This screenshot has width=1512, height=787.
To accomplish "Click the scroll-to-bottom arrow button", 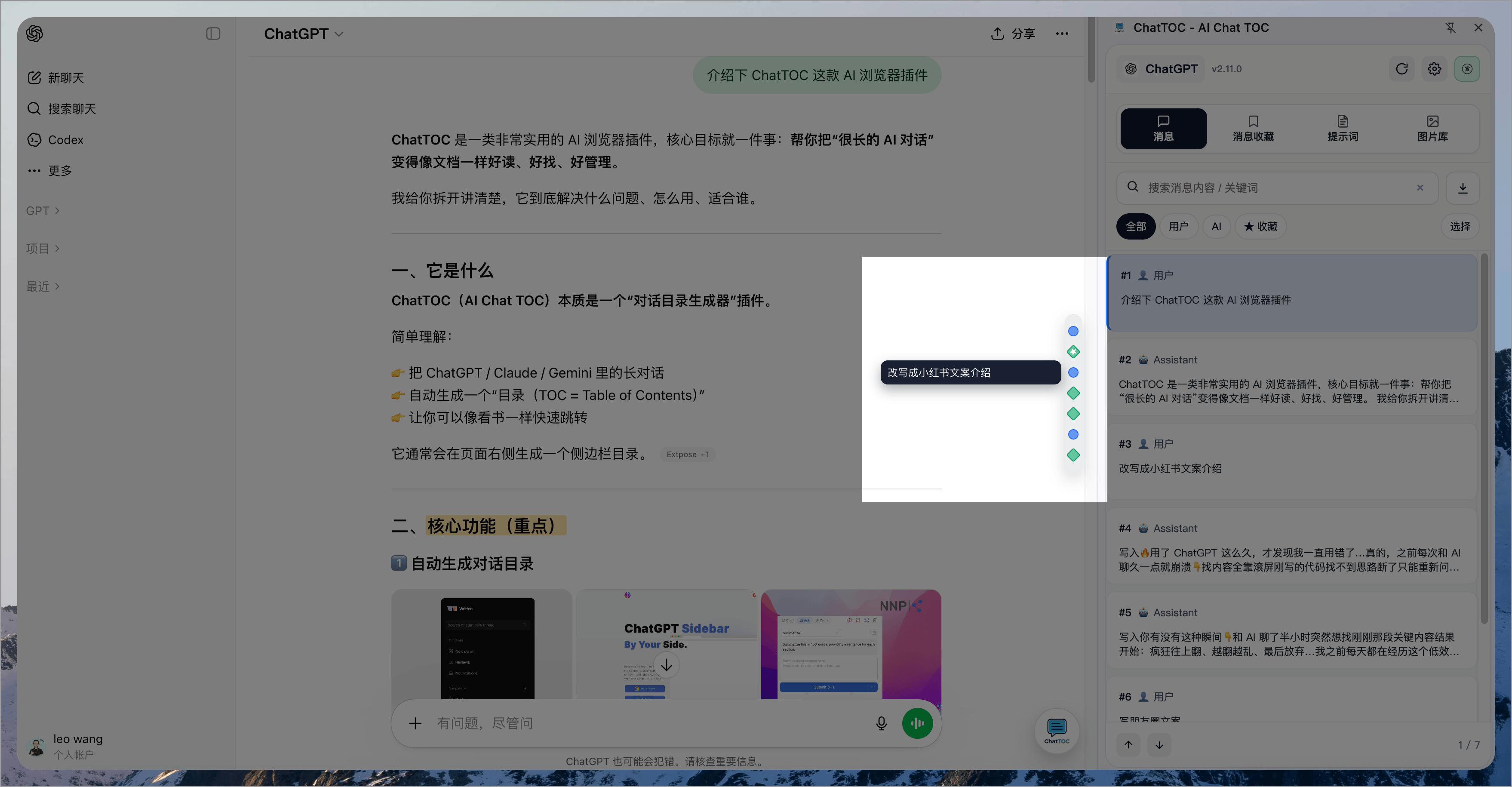I will pyautogui.click(x=666, y=665).
